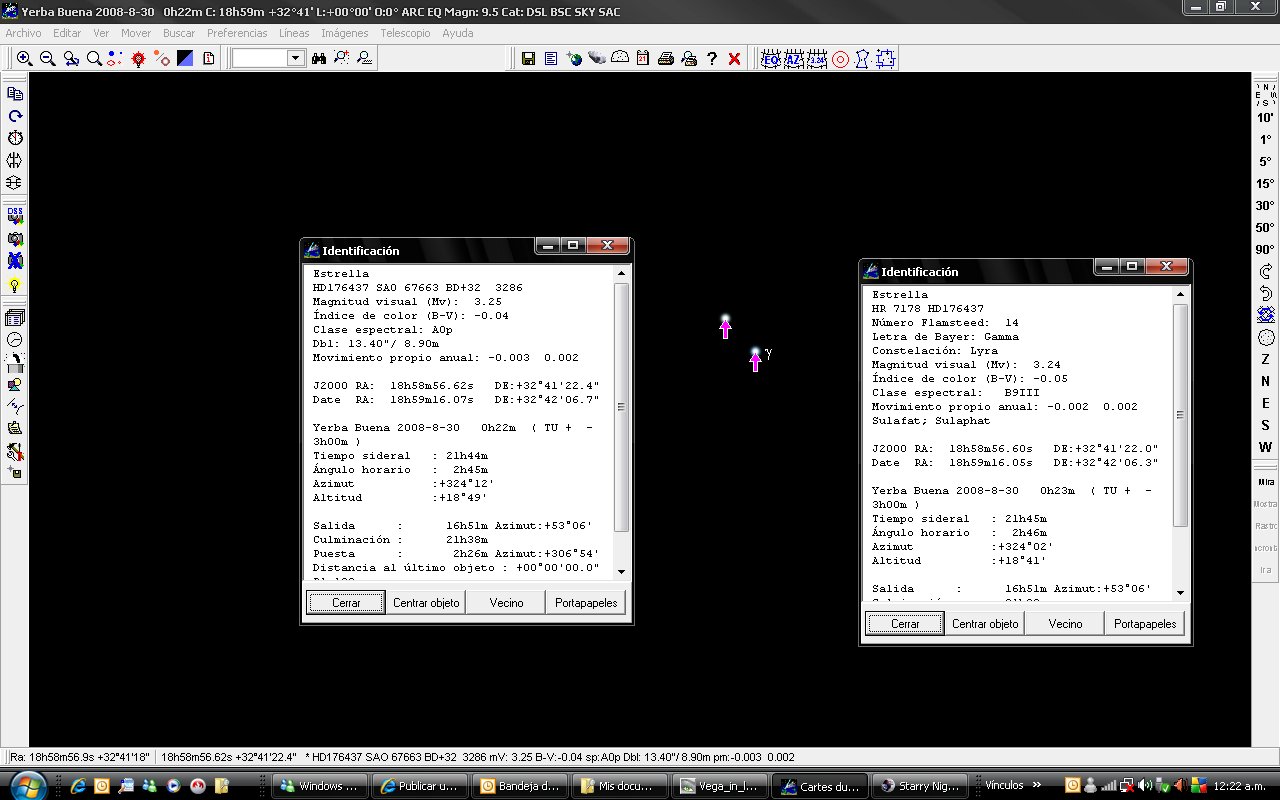Screen dimensions: 1280x800
Task: Toggle constellation figure lines button
Action: (863, 59)
